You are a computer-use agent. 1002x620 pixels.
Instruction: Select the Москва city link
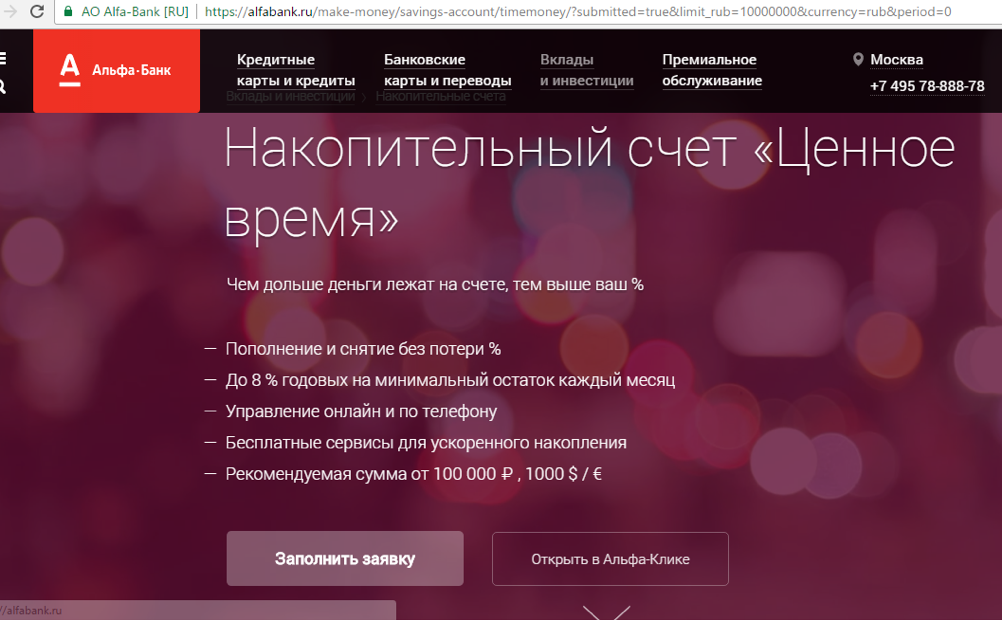click(x=897, y=60)
